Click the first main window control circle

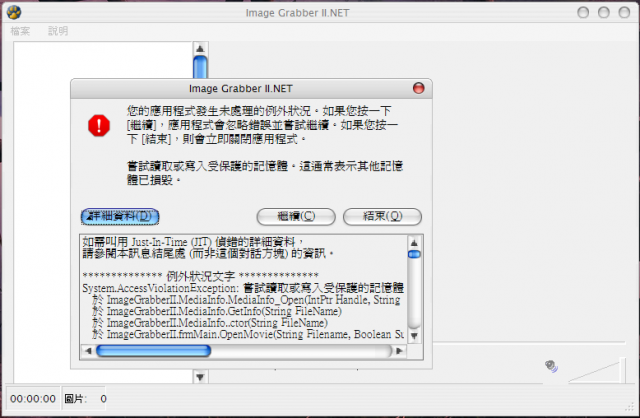(x=583, y=13)
